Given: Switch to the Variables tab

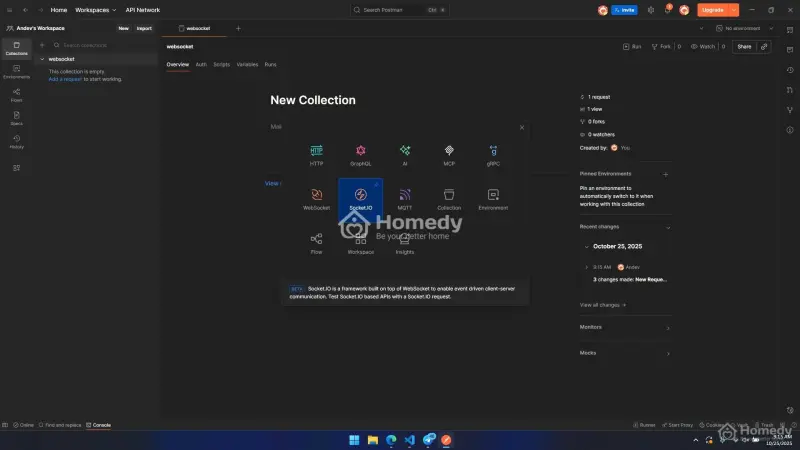Looking at the screenshot, I should 247,64.
